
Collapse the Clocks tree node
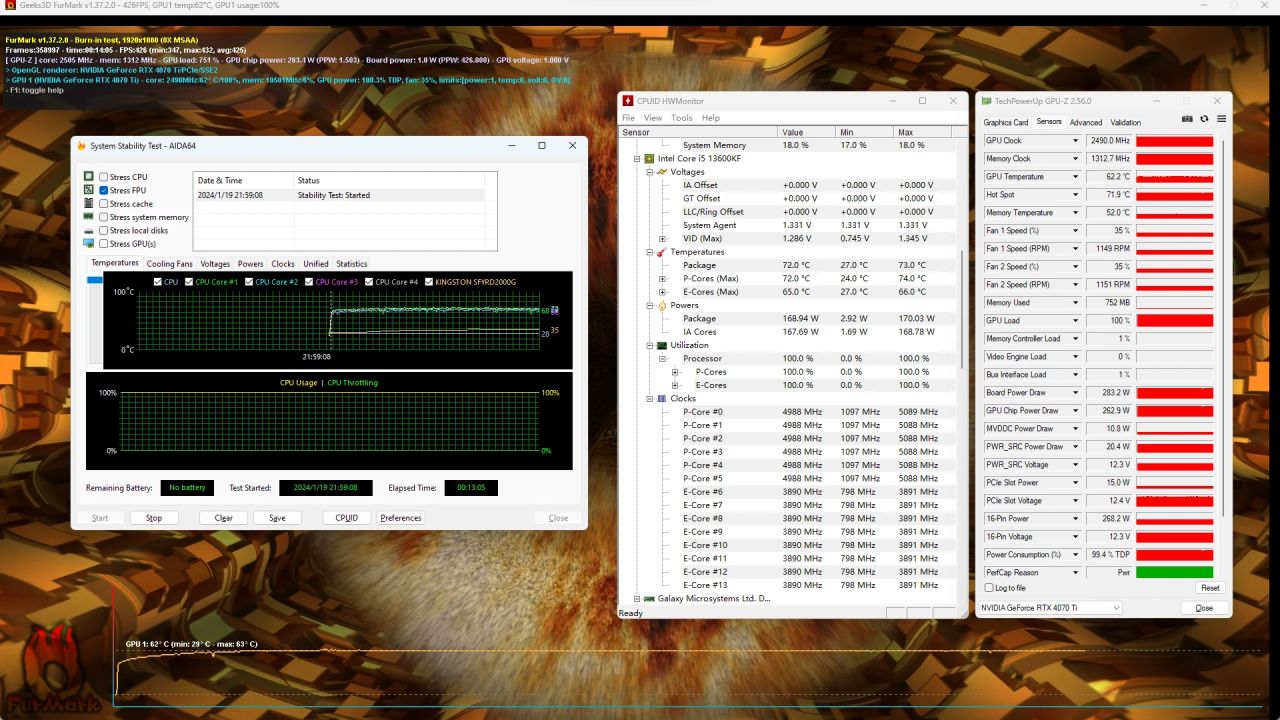coord(649,398)
